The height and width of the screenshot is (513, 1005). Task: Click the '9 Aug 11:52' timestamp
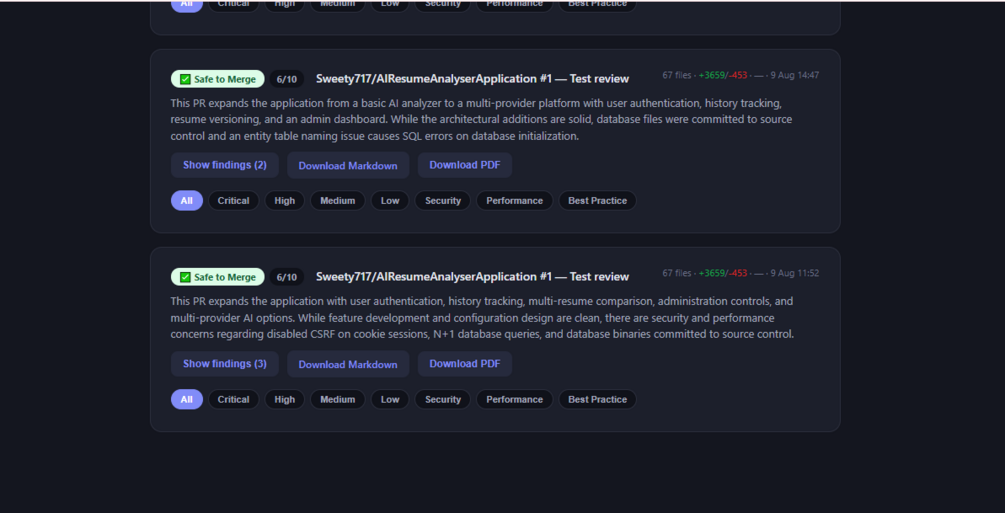(x=795, y=273)
